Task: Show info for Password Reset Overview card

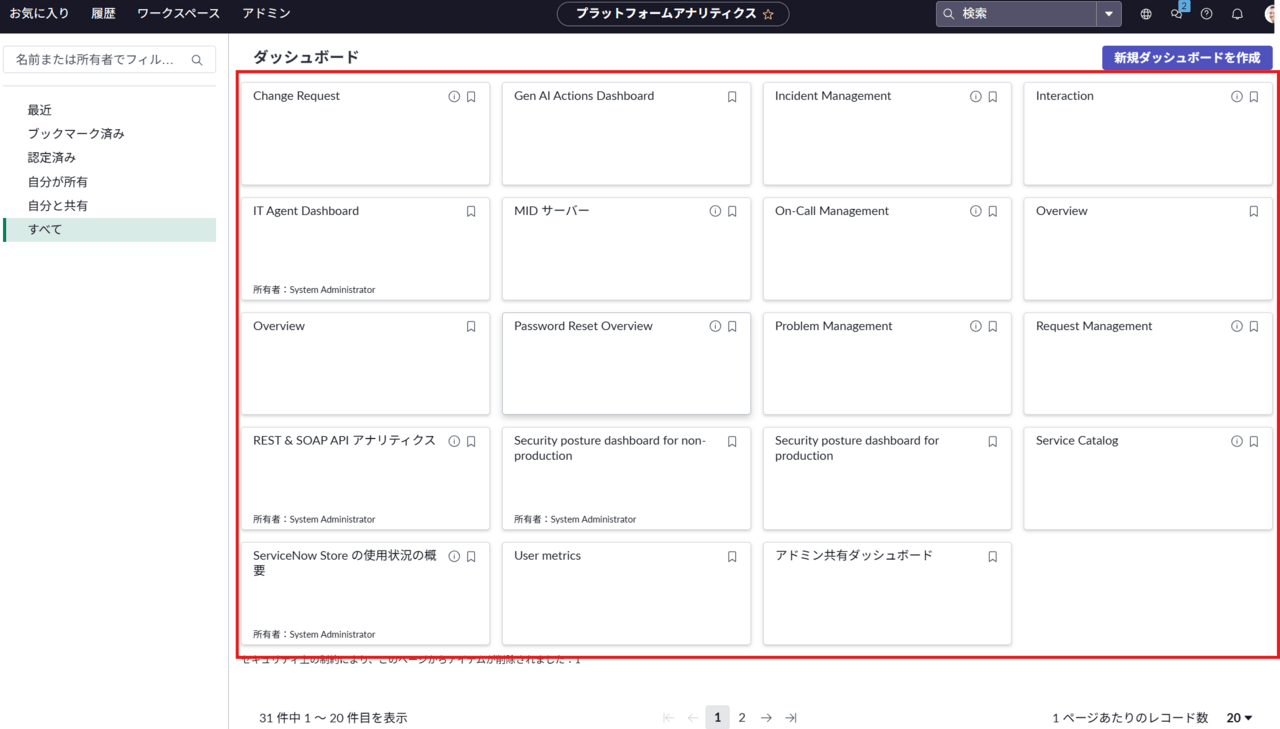Action: tap(715, 327)
